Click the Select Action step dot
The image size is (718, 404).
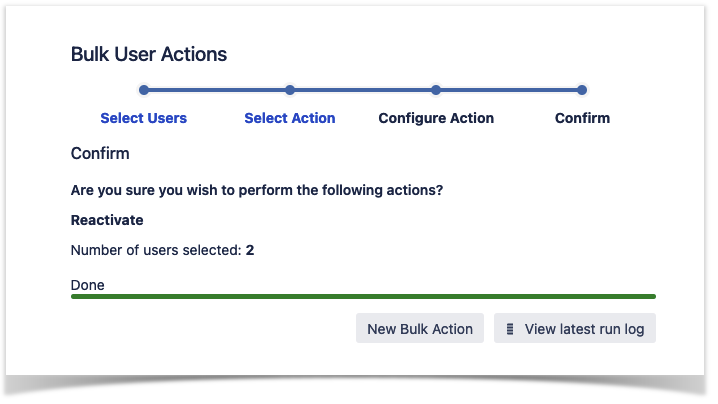pyautogui.click(x=290, y=90)
